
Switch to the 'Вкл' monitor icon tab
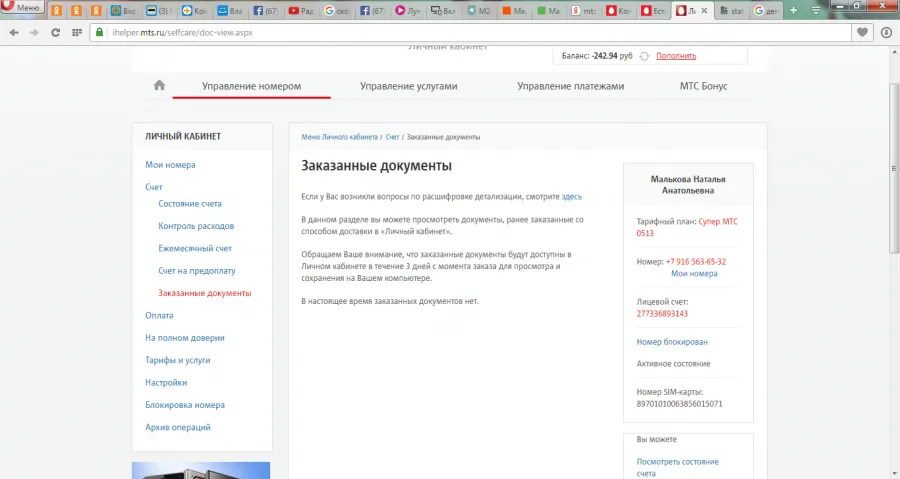click(x=443, y=10)
